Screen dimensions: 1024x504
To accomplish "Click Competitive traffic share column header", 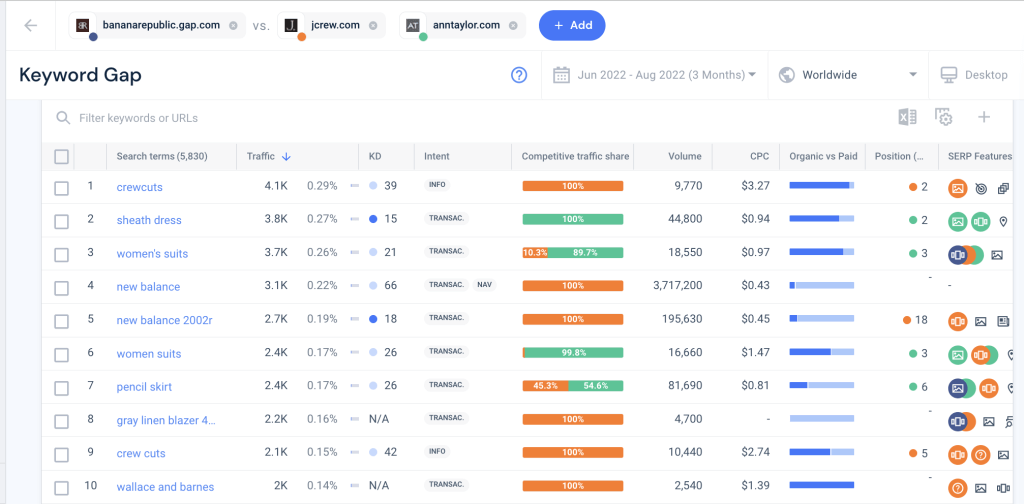I will 575,157.
